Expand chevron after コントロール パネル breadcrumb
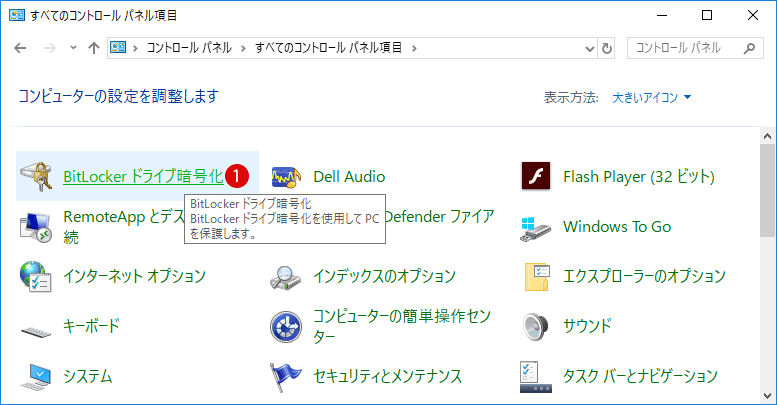 click(243, 48)
